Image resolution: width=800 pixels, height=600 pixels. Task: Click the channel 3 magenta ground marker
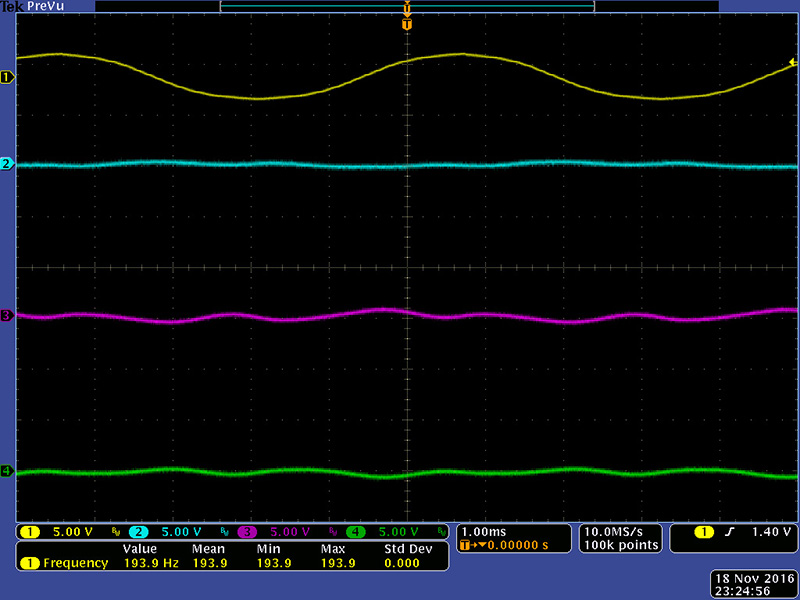tap(7, 315)
